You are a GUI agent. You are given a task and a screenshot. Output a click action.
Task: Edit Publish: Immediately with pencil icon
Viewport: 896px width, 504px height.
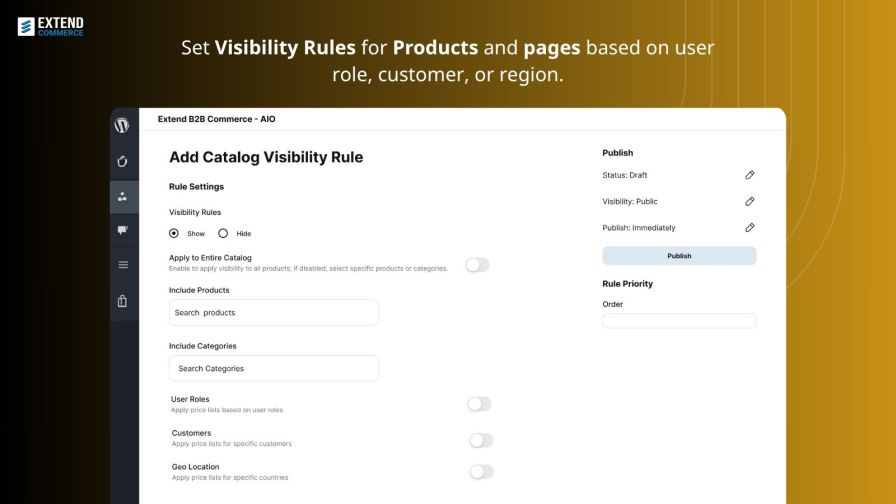point(750,227)
